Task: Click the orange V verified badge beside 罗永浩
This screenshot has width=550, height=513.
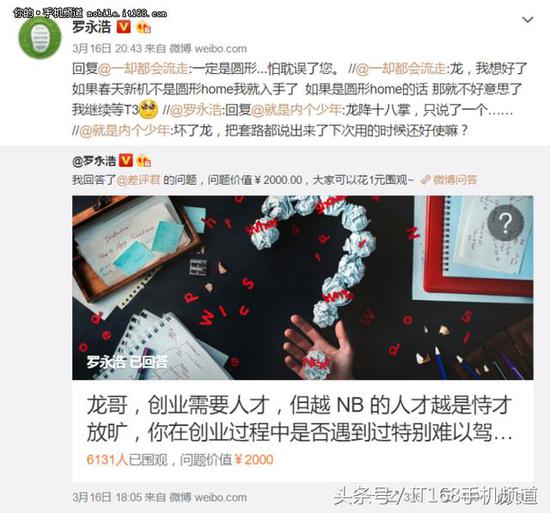Action: tap(123, 27)
